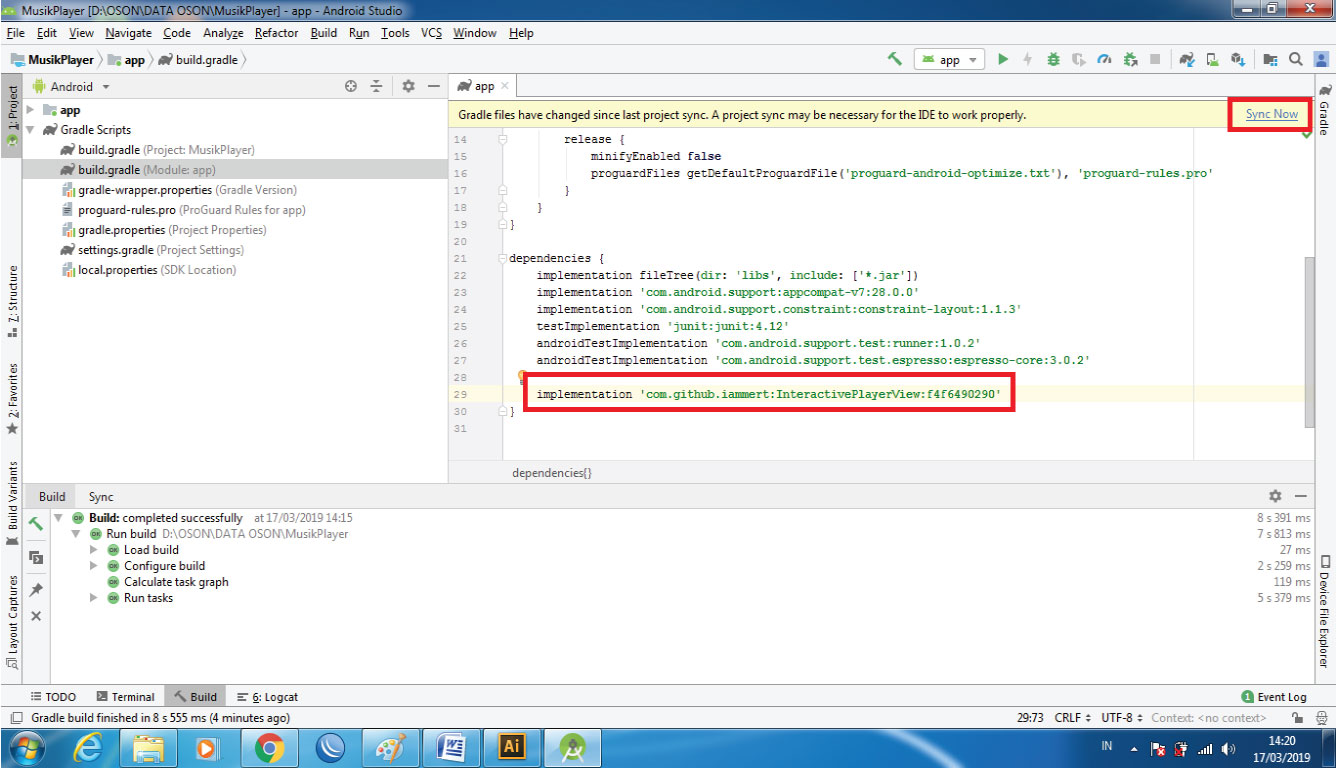Viewport: 1336px width, 768px height.
Task: Toggle the 1: Project side panel
Action: coord(12,115)
